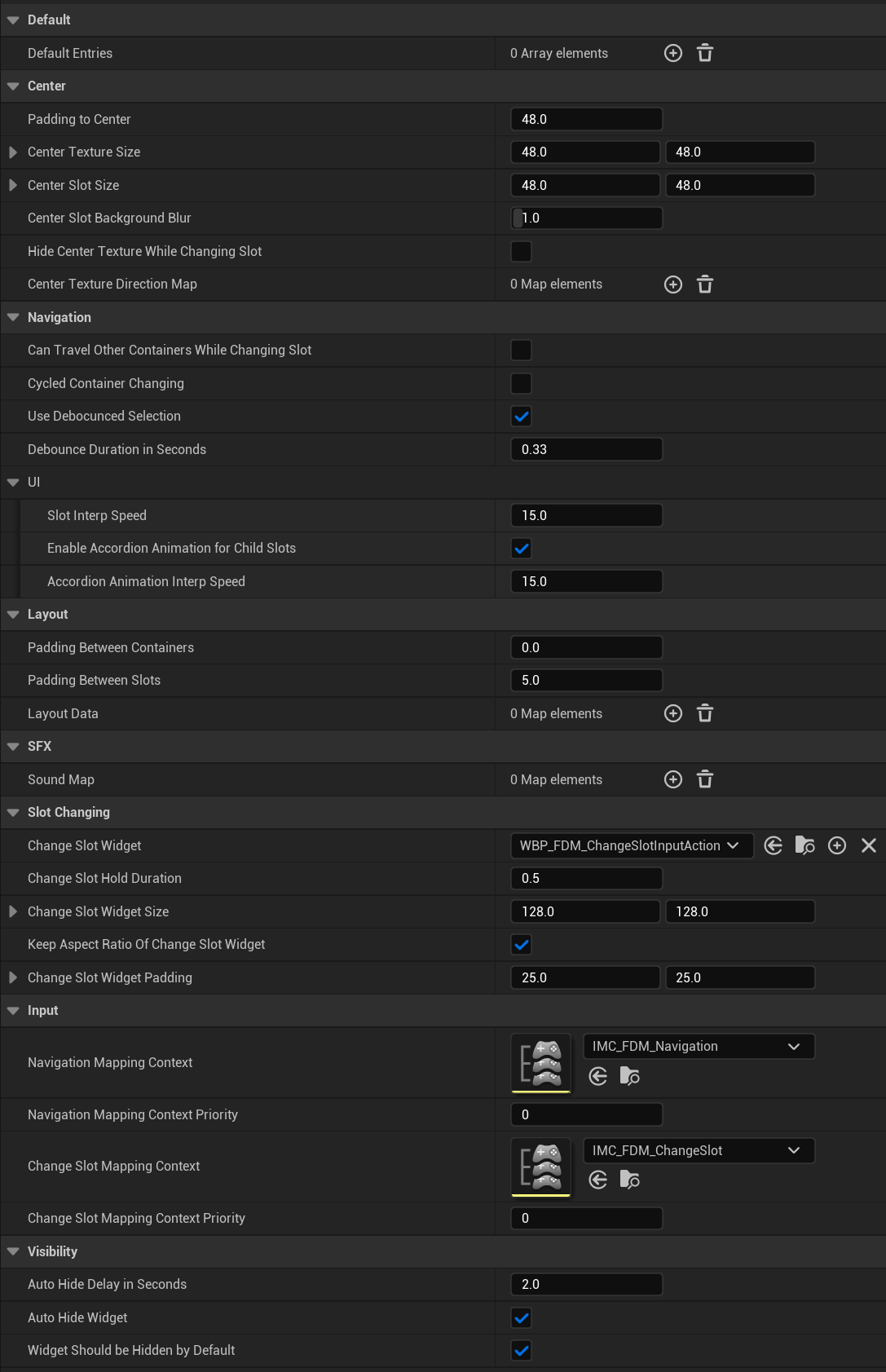Expand Center Texture Size property
Image resolution: width=886 pixels, height=1372 pixels.
pyautogui.click(x=13, y=152)
